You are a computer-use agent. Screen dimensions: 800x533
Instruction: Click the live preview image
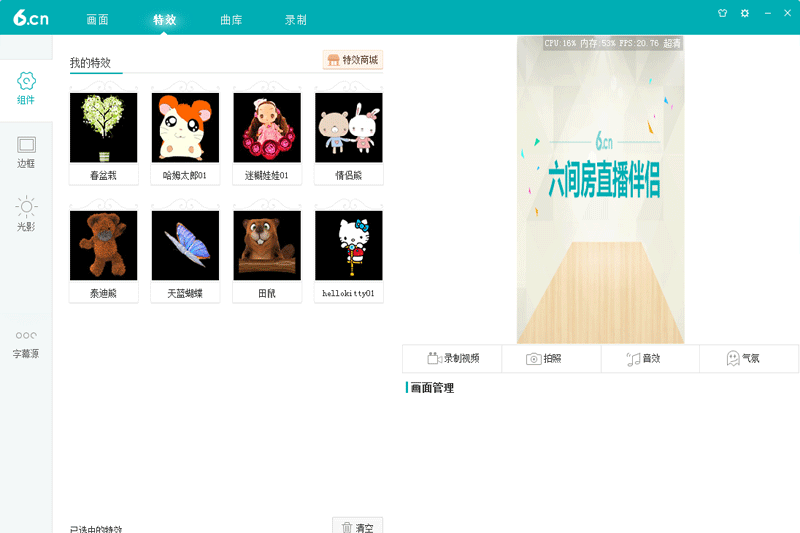601,190
